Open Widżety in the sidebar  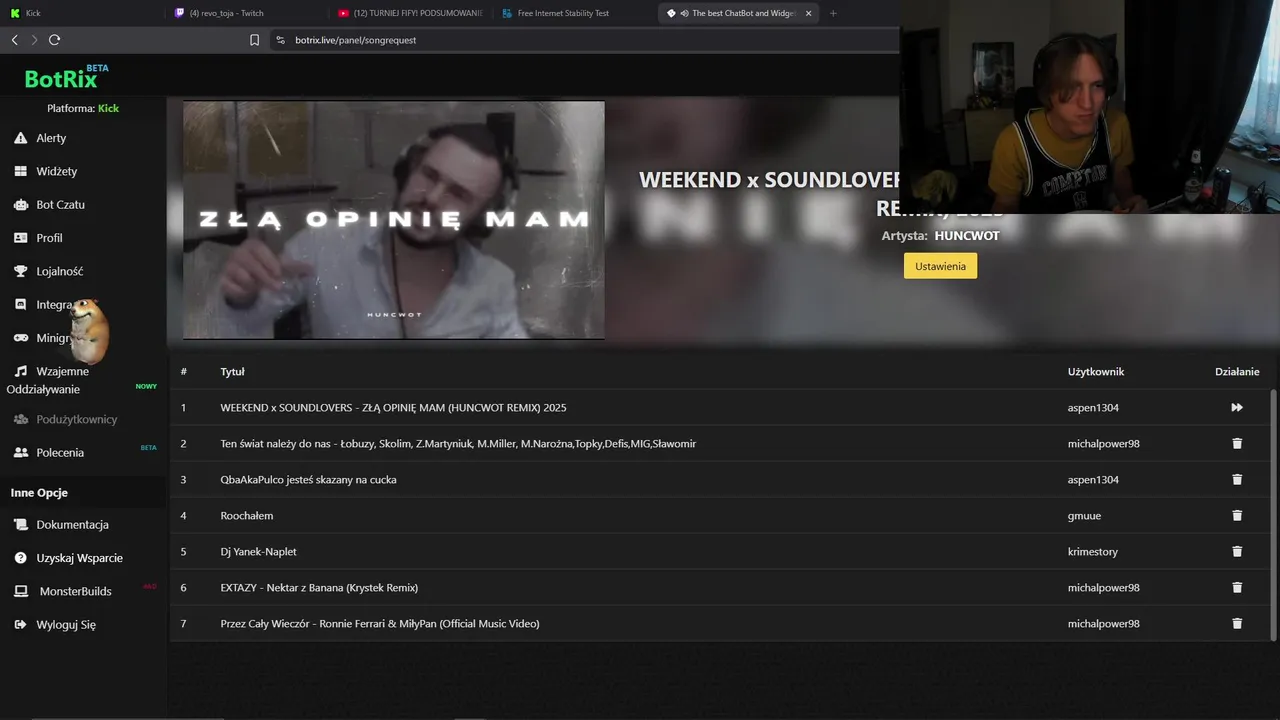pyautogui.click(x=56, y=171)
